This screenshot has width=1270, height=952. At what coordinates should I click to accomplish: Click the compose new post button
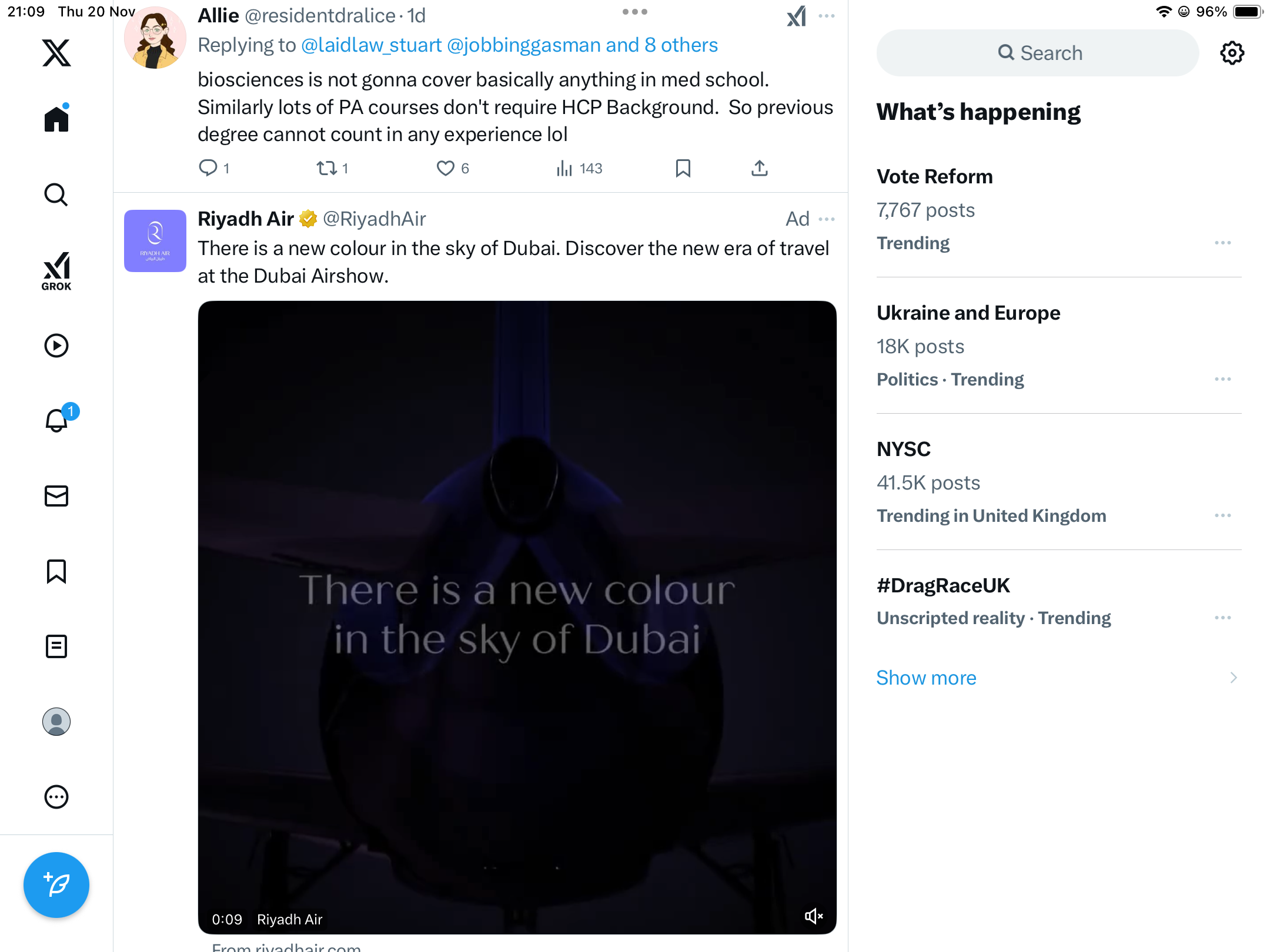click(x=56, y=884)
